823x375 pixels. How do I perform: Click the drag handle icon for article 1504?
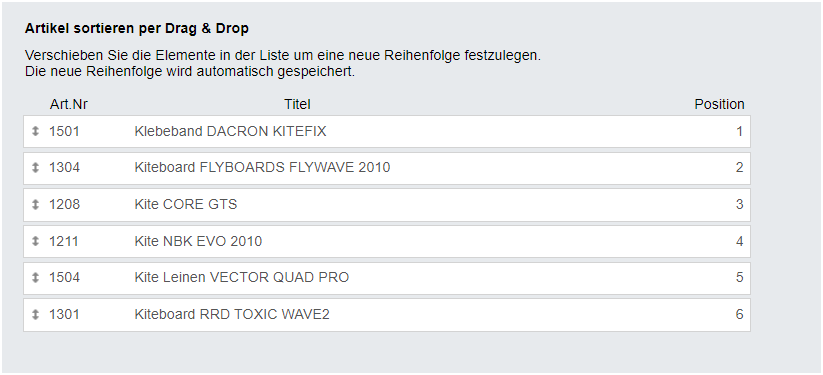(x=35, y=277)
